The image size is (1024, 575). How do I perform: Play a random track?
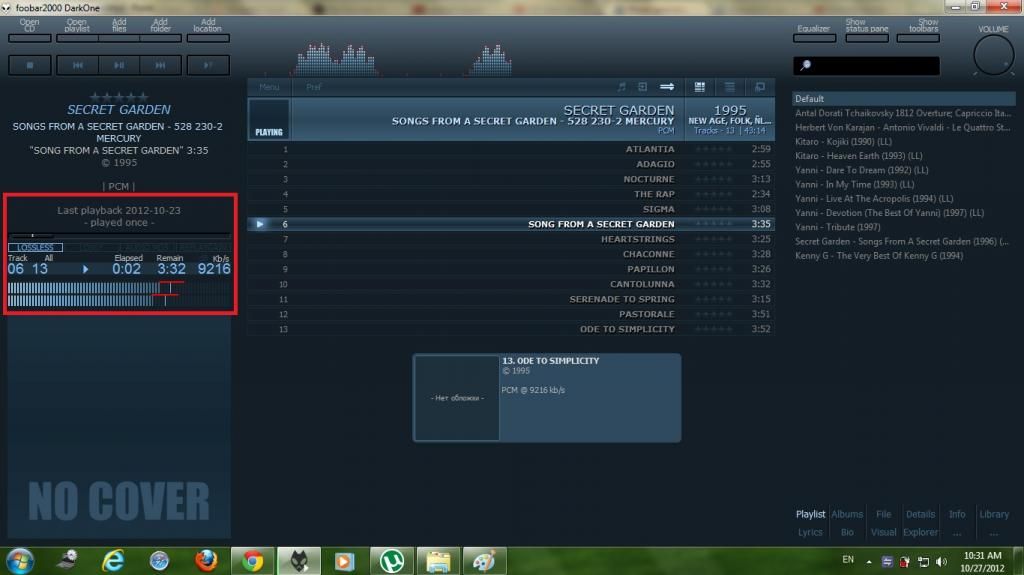[x=208, y=65]
